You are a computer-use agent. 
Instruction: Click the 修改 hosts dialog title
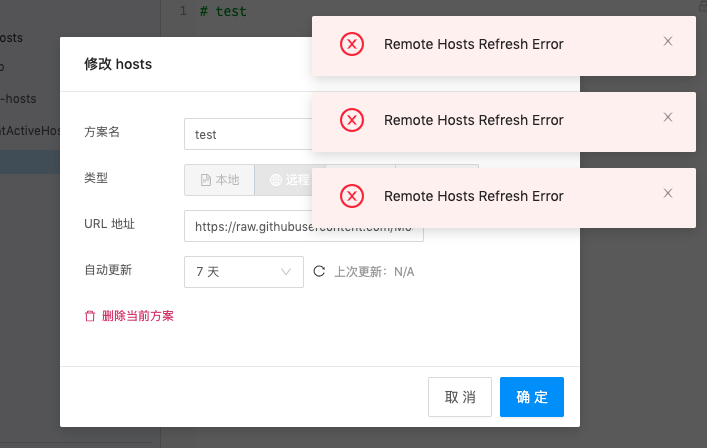click(118, 64)
